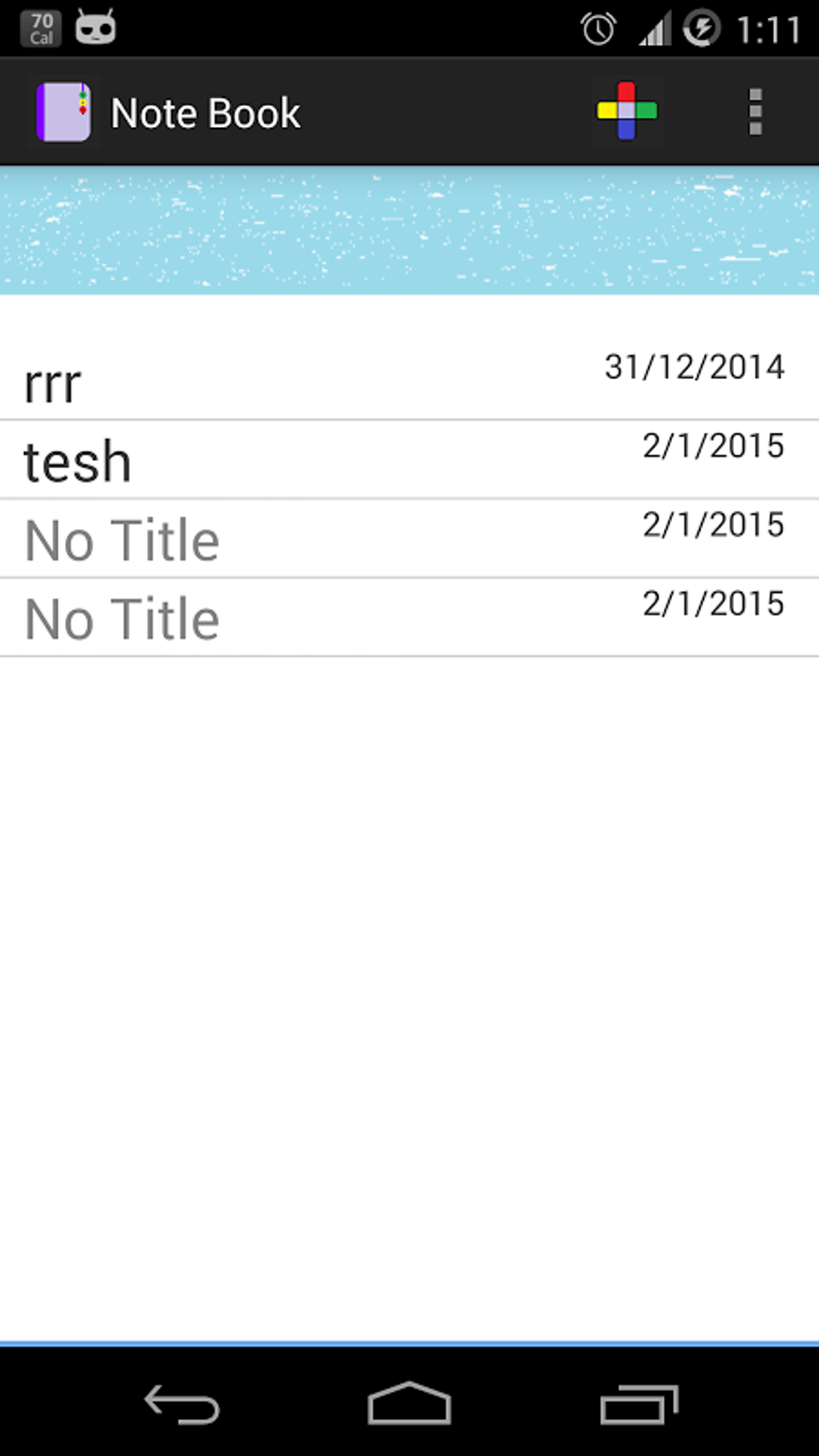Open the recent apps navigation button
Viewport: 819px width, 1456px height.
pos(639,1405)
